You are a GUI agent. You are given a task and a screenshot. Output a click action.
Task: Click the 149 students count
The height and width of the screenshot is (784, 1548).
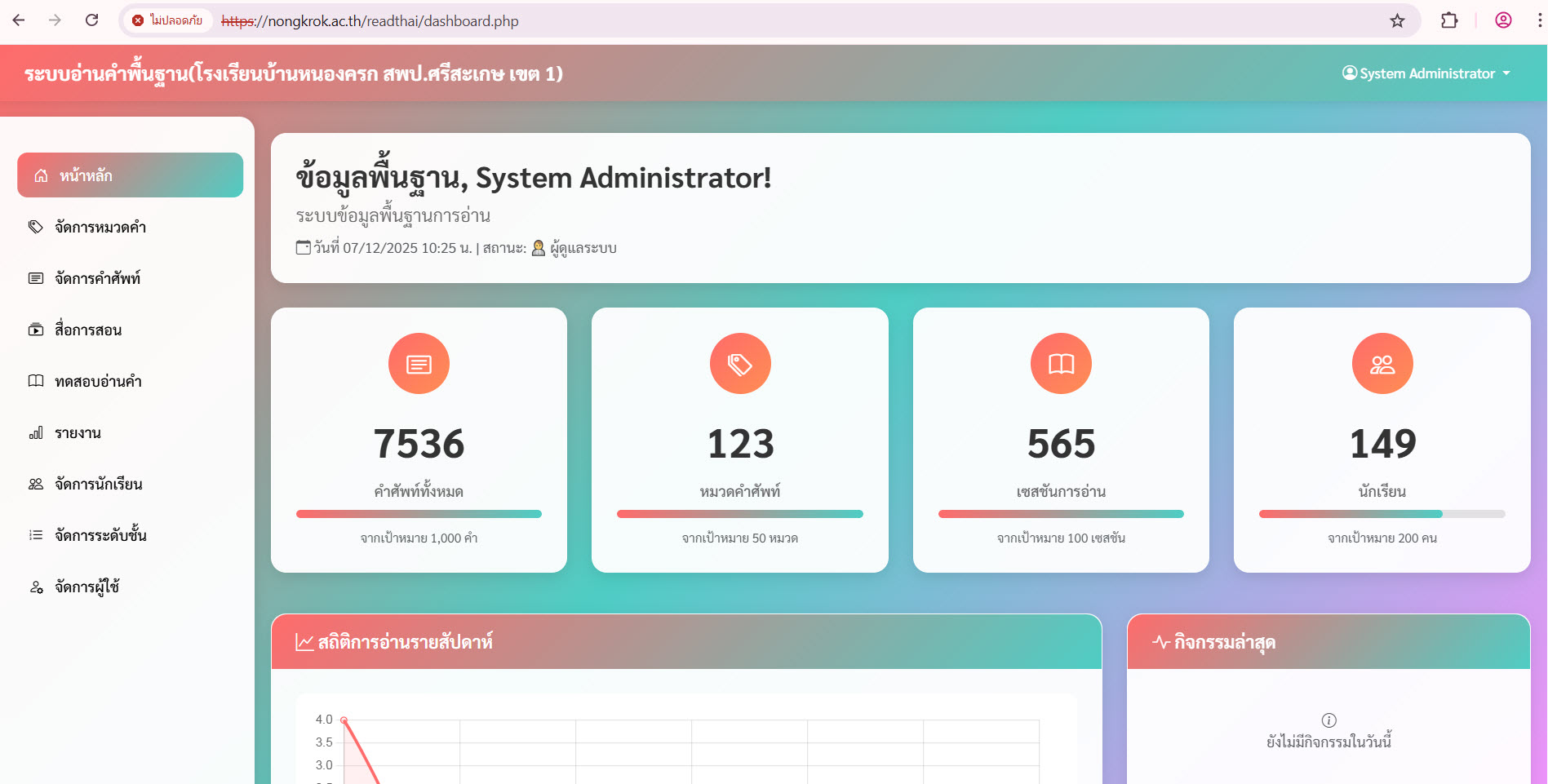1382,444
